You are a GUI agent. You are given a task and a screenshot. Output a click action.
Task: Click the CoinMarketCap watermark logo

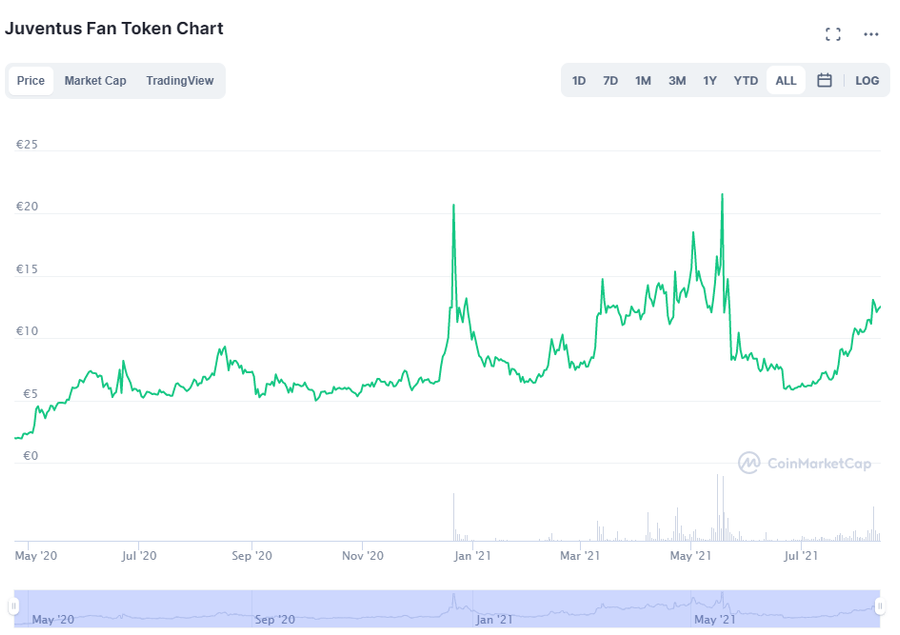tap(805, 463)
